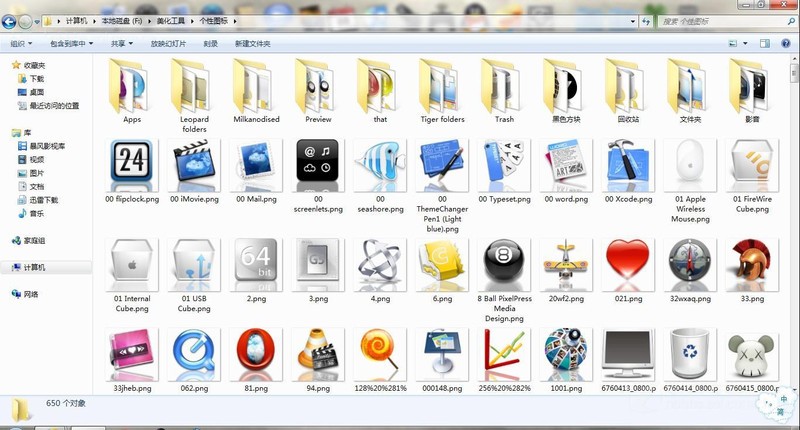Select the 00 flipclock.png icon
Viewport: 800px width, 430px height.
point(132,162)
